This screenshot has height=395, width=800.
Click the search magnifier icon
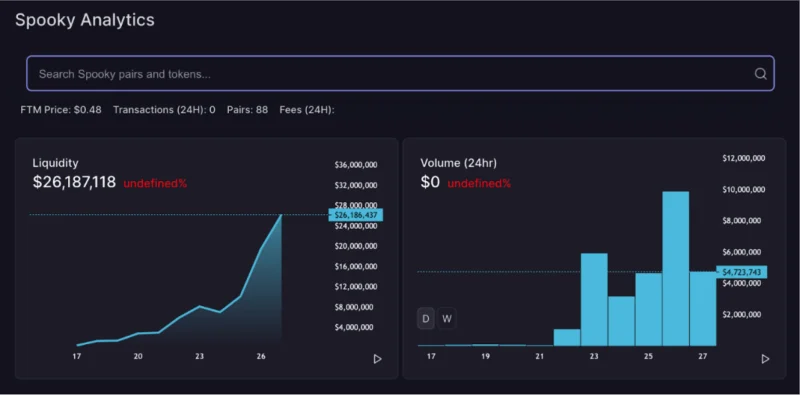coord(760,74)
